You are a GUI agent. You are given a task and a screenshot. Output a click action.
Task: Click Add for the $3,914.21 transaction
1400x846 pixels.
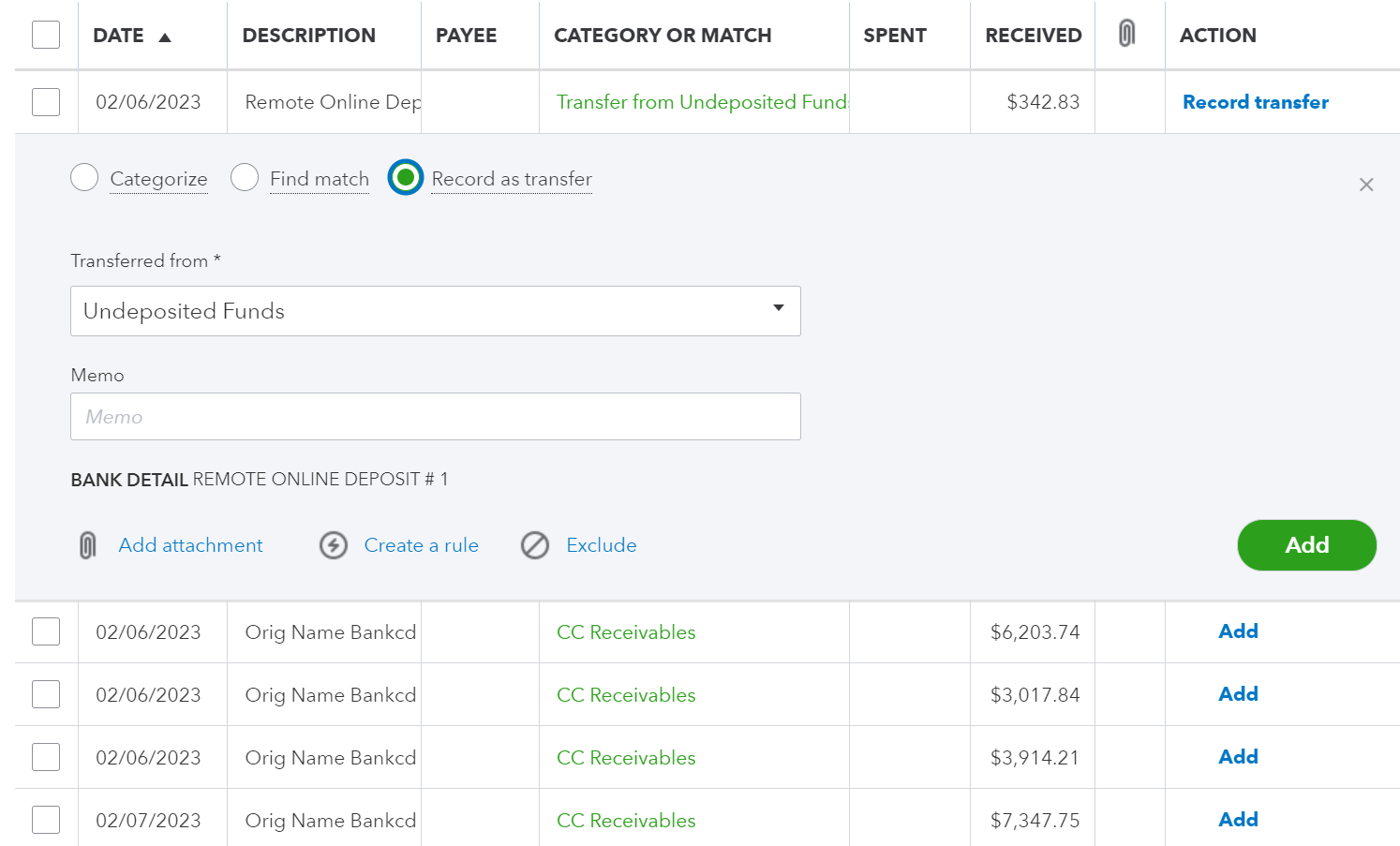[x=1238, y=757]
